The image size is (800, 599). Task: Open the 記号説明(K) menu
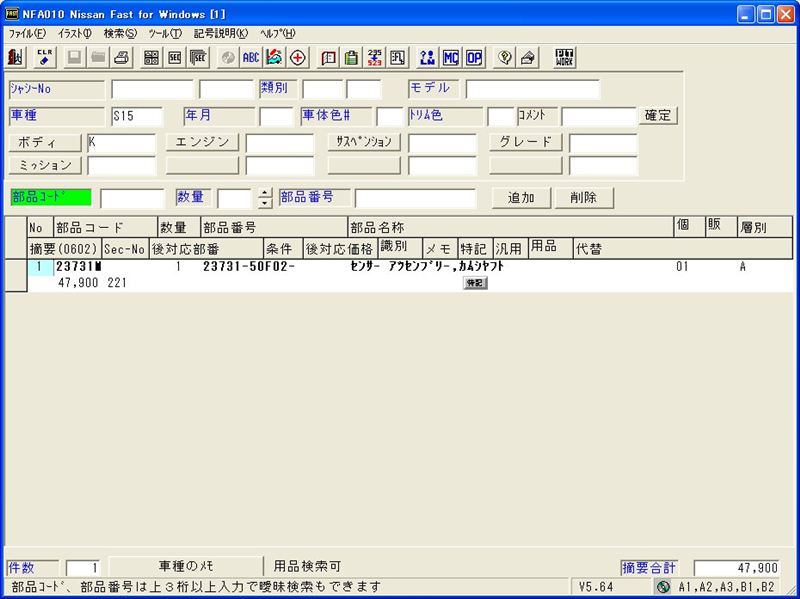(x=220, y=34)
